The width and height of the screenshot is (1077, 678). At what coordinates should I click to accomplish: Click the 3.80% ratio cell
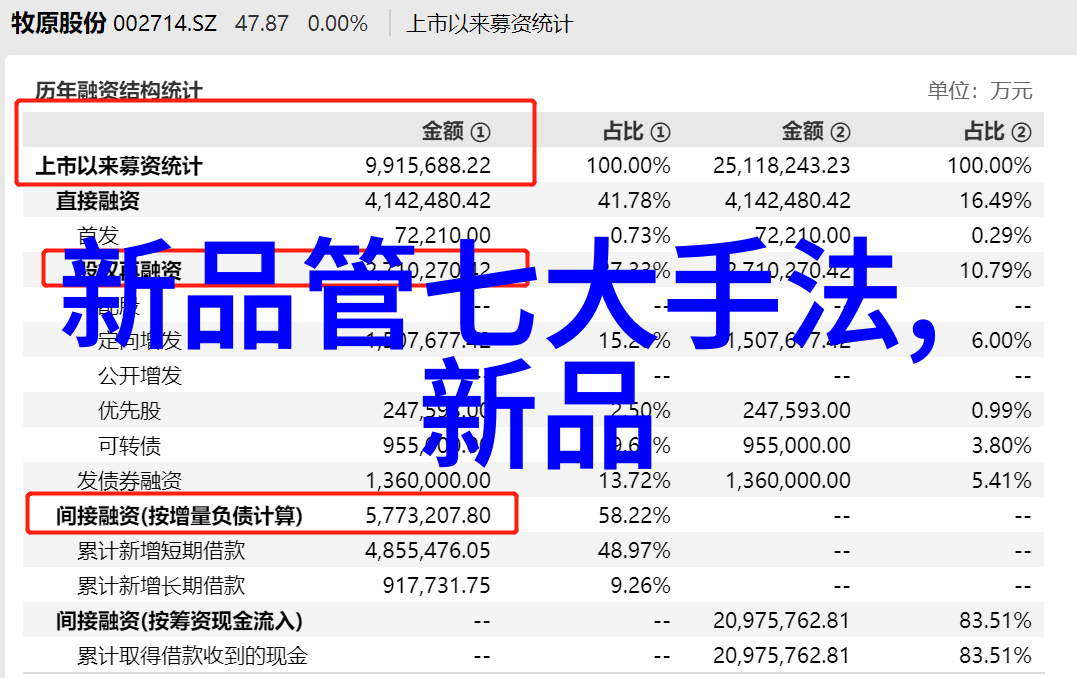tap(1001, 446)
